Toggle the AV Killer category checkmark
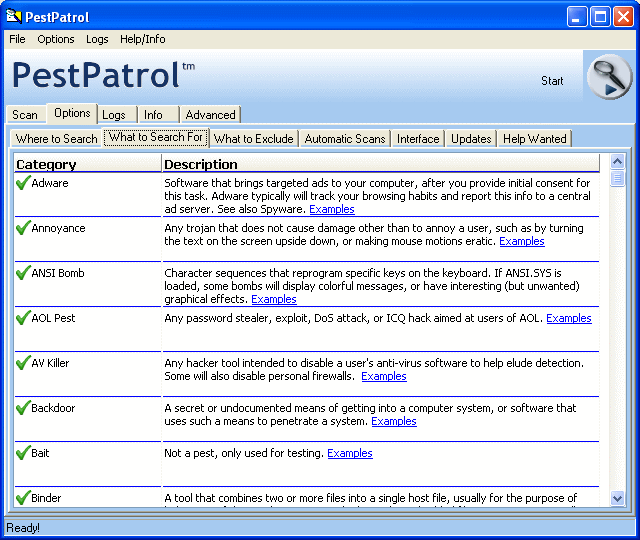Screen dimensions: 640x540 (x=23, y=362)
